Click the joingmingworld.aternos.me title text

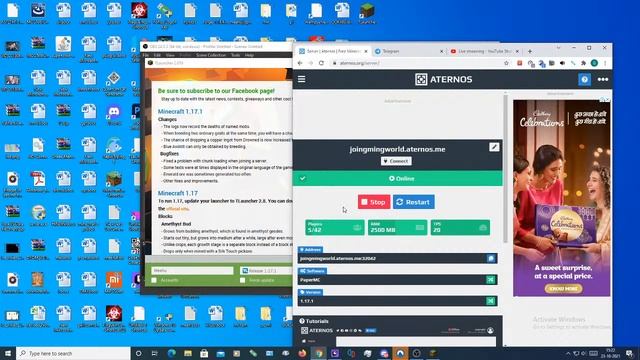(397, 149)
